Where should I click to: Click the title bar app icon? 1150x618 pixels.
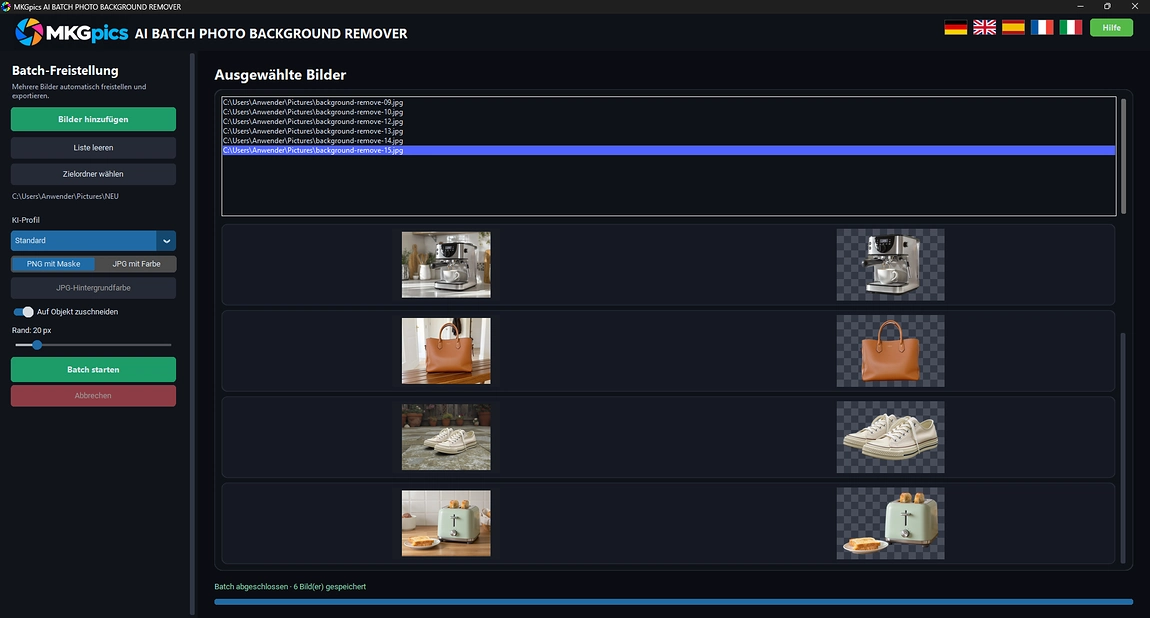click(x=6, y=7)
